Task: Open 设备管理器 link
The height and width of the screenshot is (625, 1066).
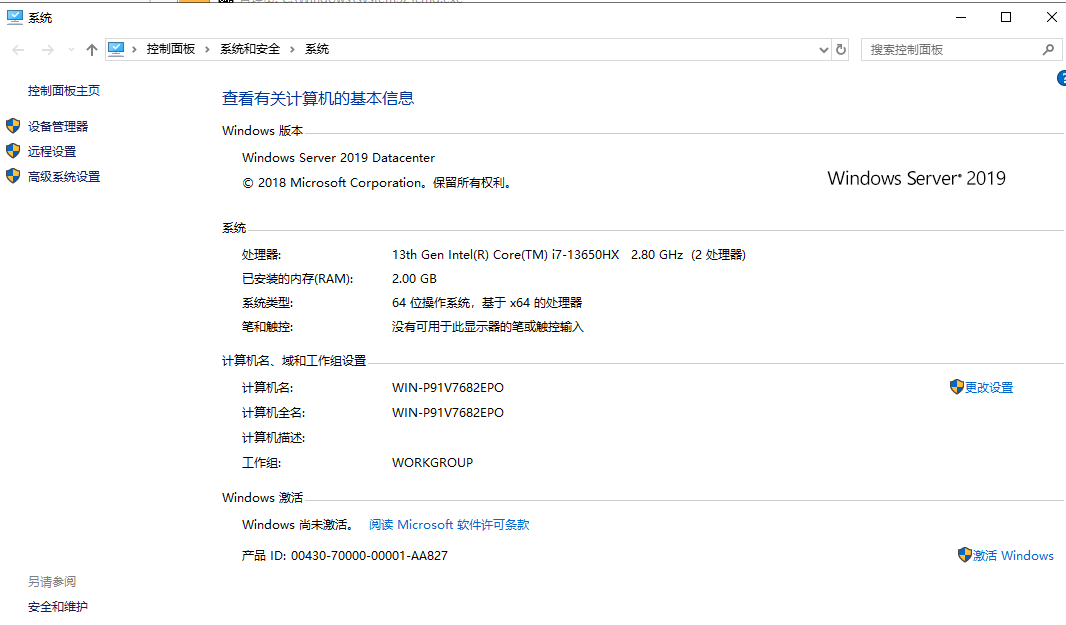Action: [58, 126]
